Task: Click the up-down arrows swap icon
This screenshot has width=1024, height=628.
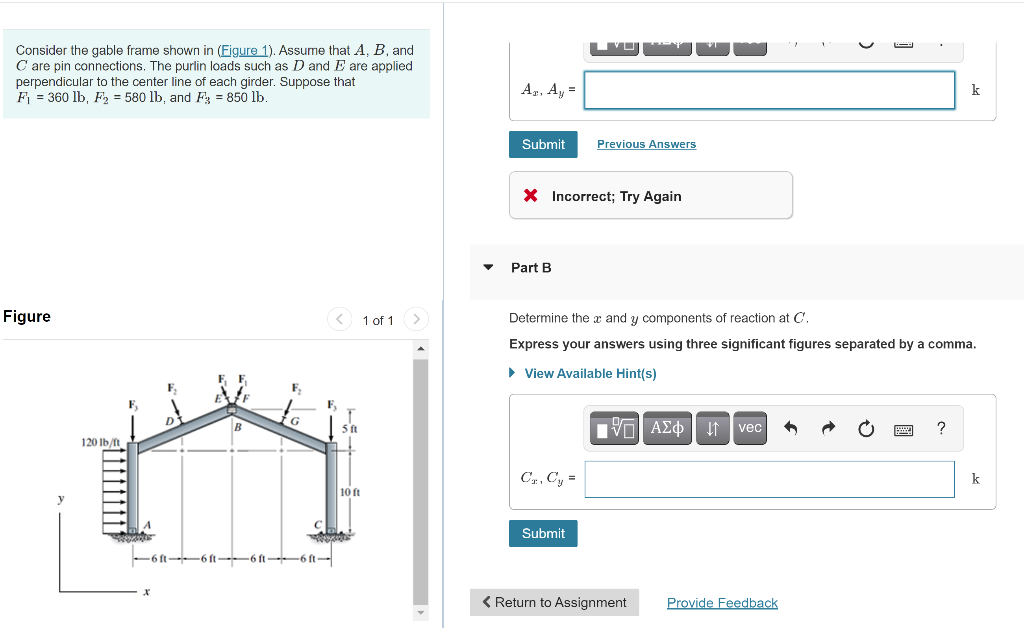Action: point(711,427)
